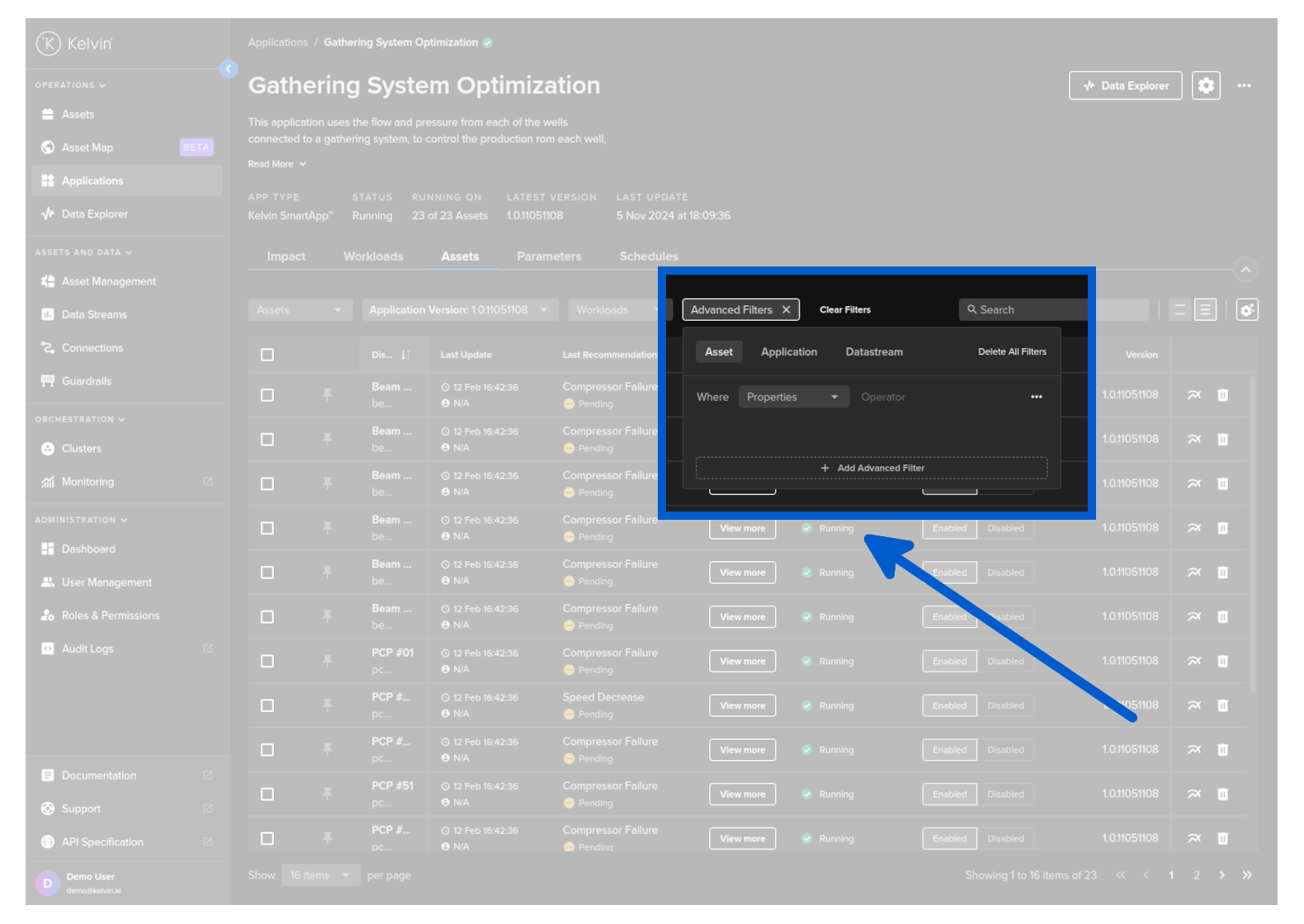Click Clear Filters link

[x=844, y=310]
